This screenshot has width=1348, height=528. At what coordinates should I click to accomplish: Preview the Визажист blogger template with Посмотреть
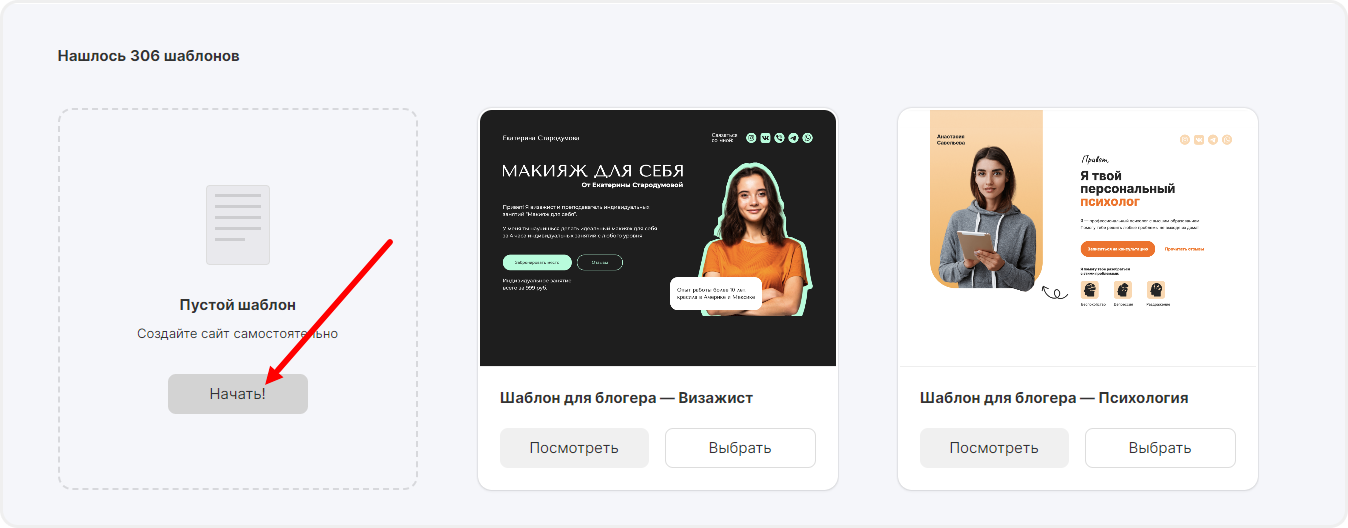click(574, 448)
